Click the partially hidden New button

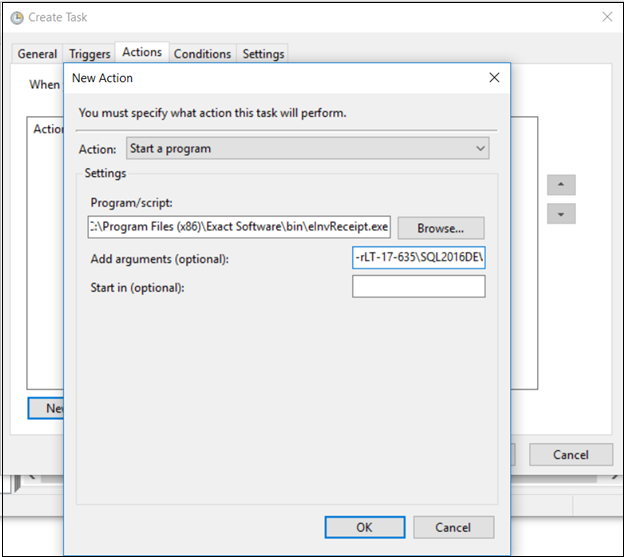click(x=46, y=408)
